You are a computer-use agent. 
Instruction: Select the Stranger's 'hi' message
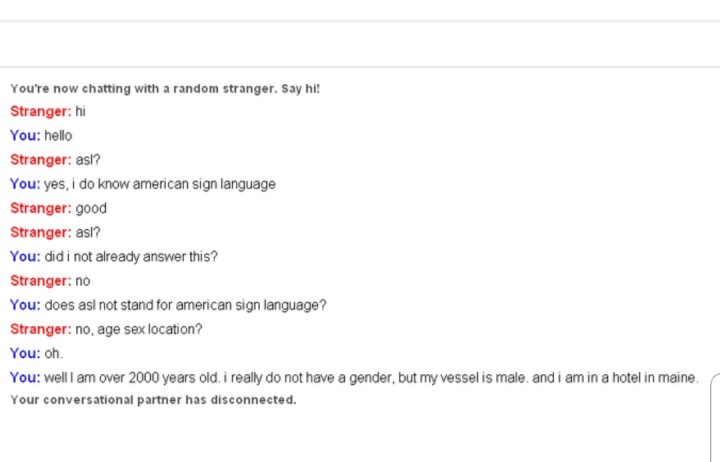(80, 112)
